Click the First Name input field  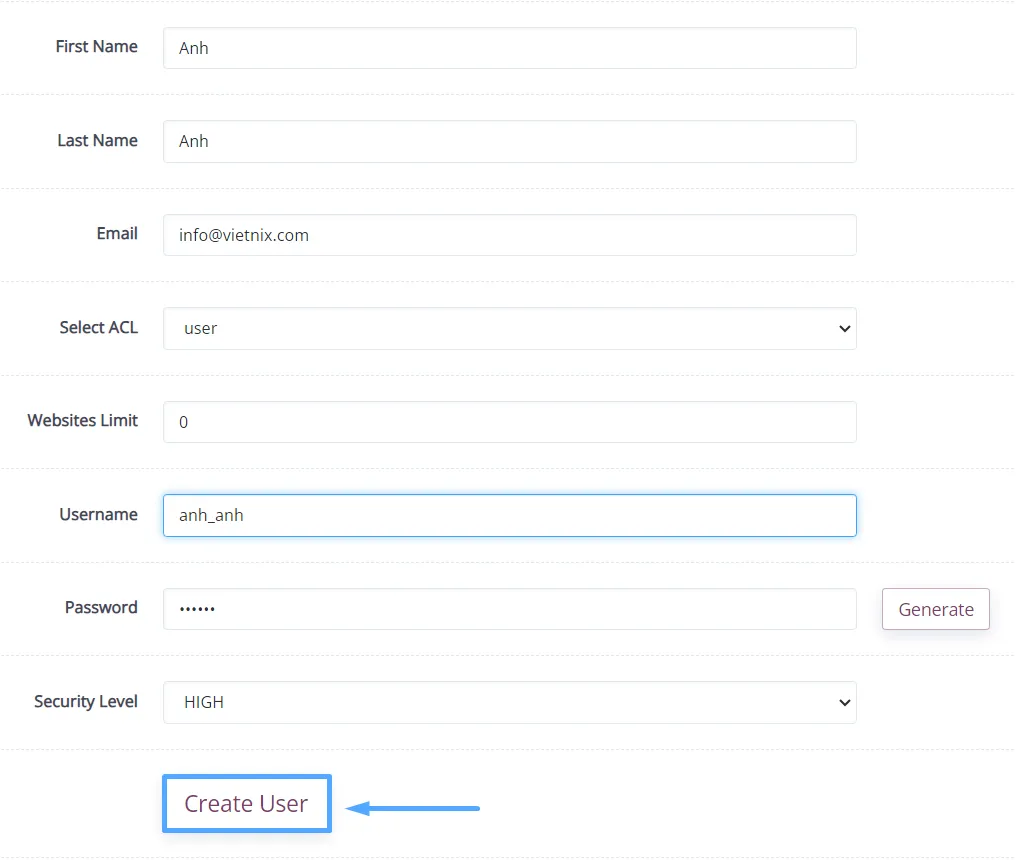coord(509,48)
